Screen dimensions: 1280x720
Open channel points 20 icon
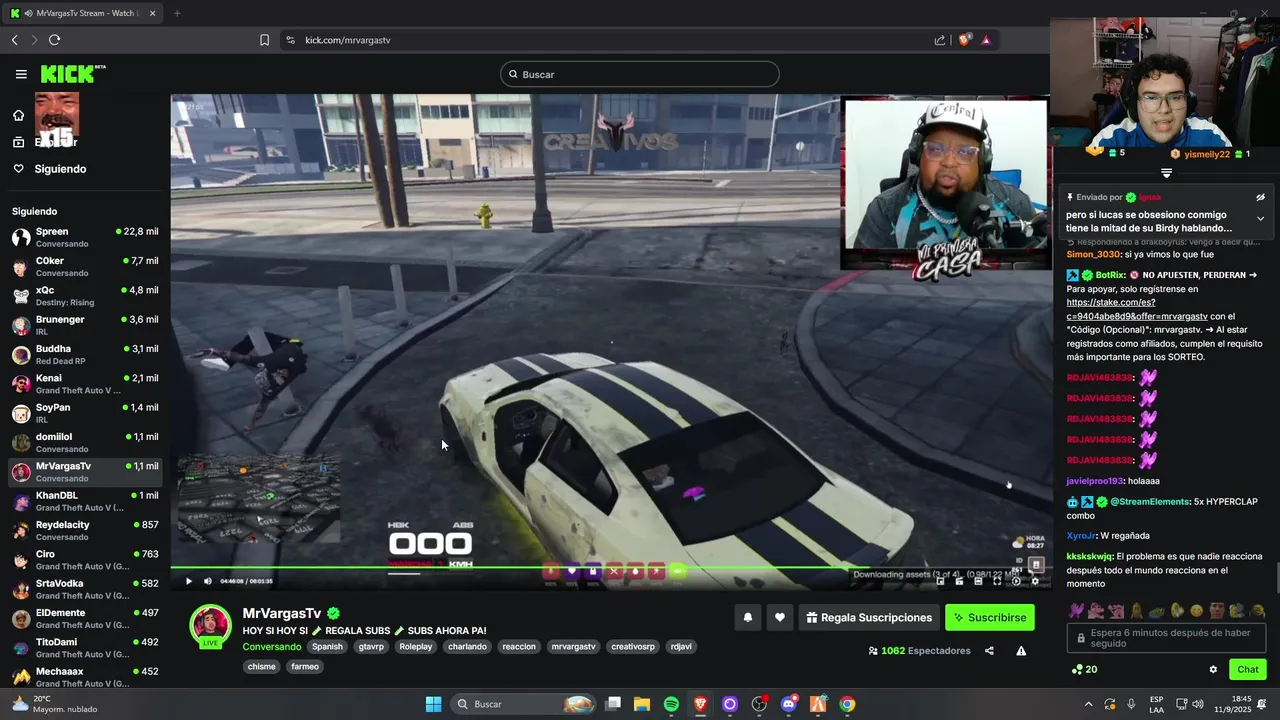point(1084,670)
